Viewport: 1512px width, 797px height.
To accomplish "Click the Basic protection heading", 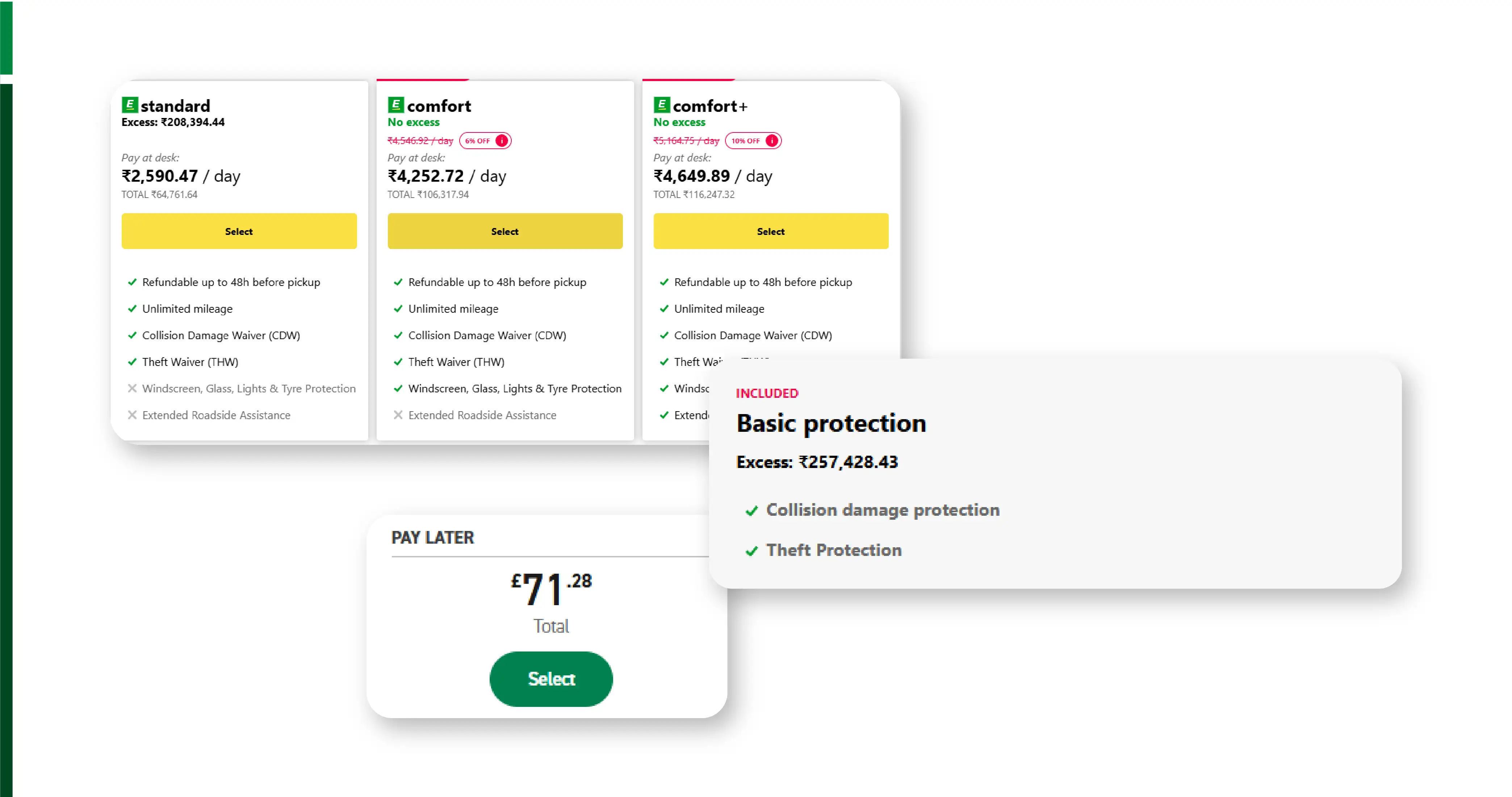I will 831,423.
